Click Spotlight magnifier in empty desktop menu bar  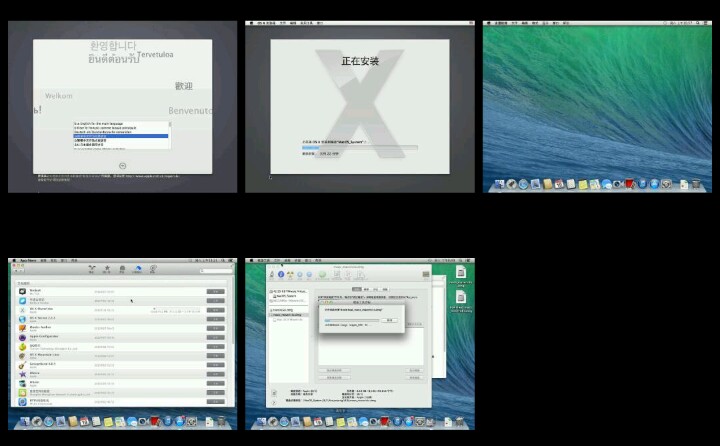pyautogui.click(x=698, y=23)
